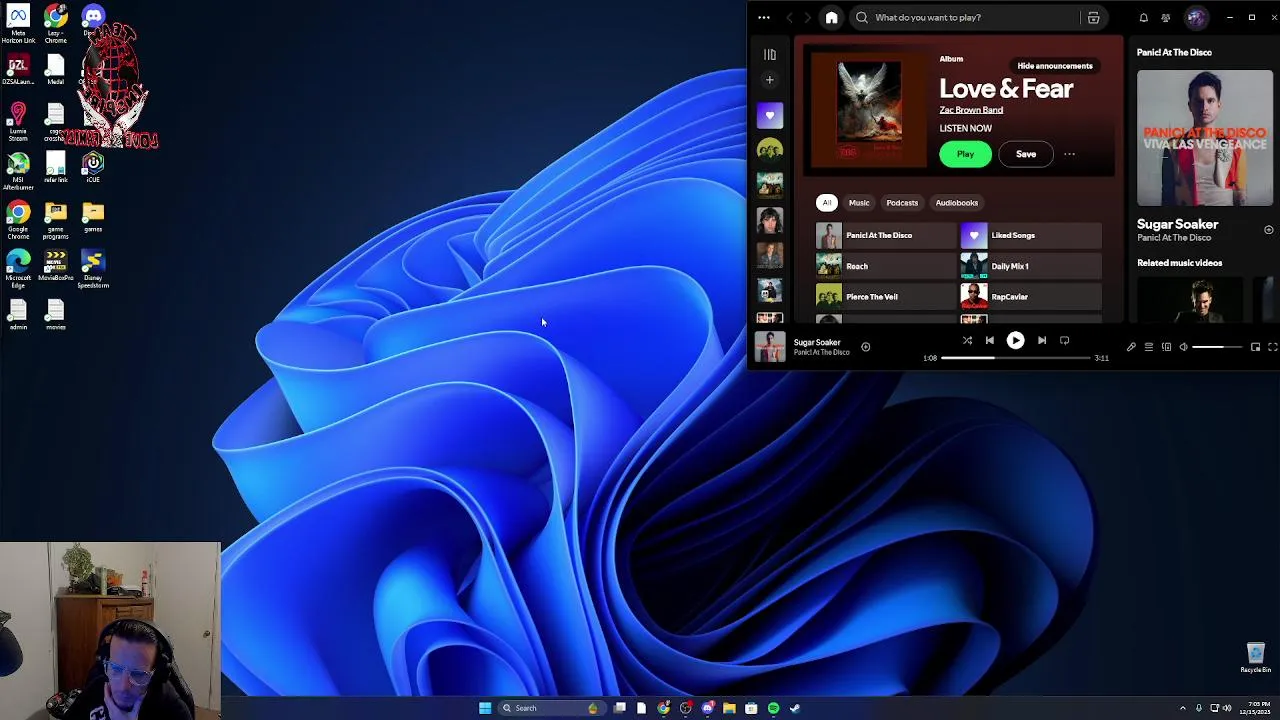Skip to previous track
This screenshot has height=720, width=1280.
pos(990,340)
